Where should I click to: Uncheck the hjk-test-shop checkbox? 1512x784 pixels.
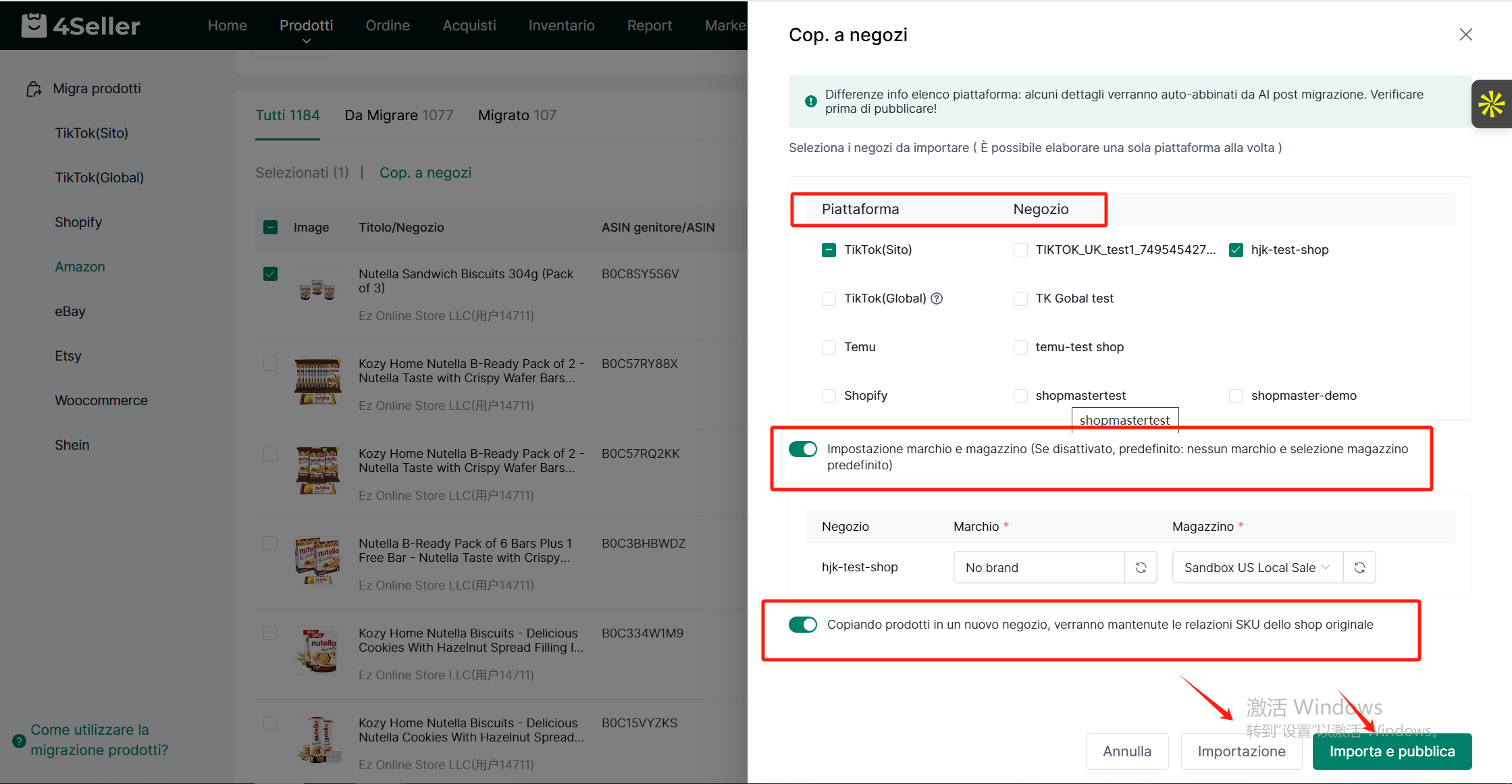click(x=1236, y=250)
